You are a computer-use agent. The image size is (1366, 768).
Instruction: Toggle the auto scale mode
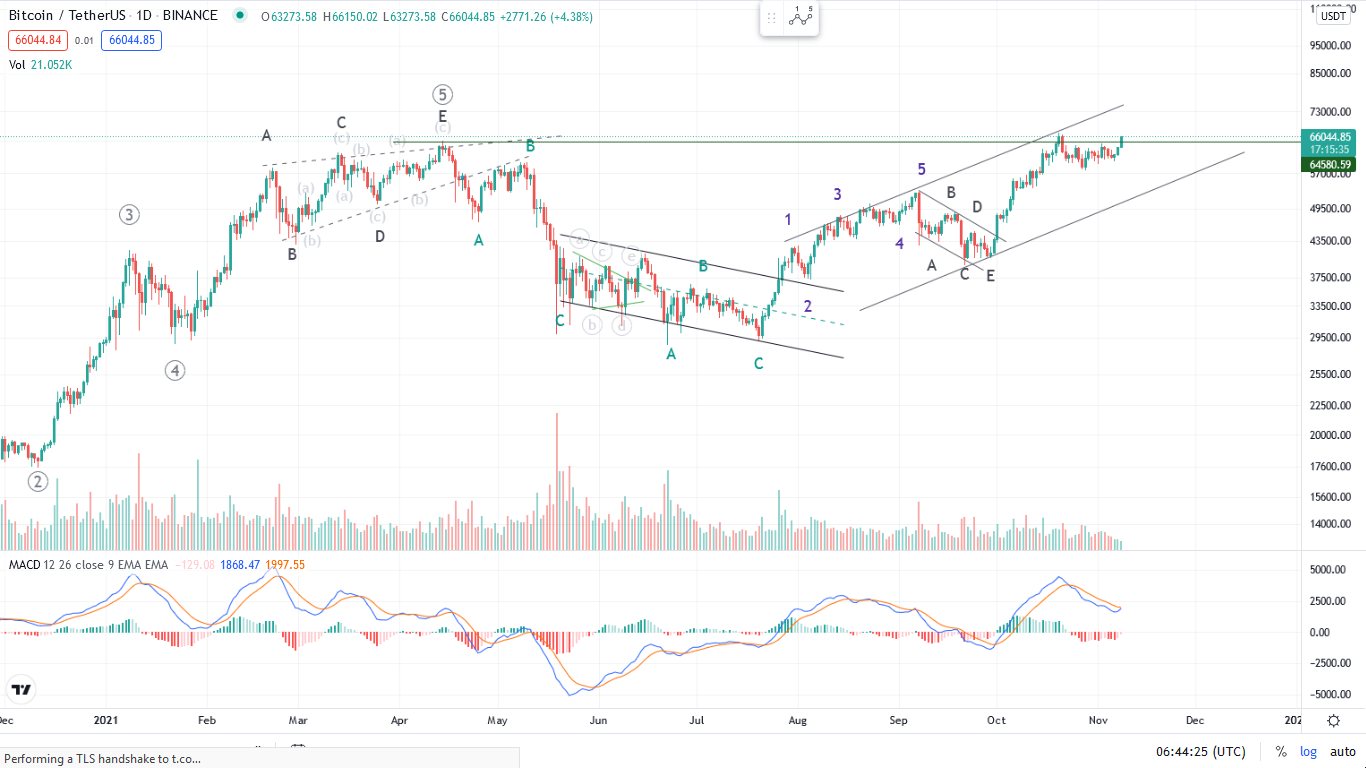click(1343, 751)
